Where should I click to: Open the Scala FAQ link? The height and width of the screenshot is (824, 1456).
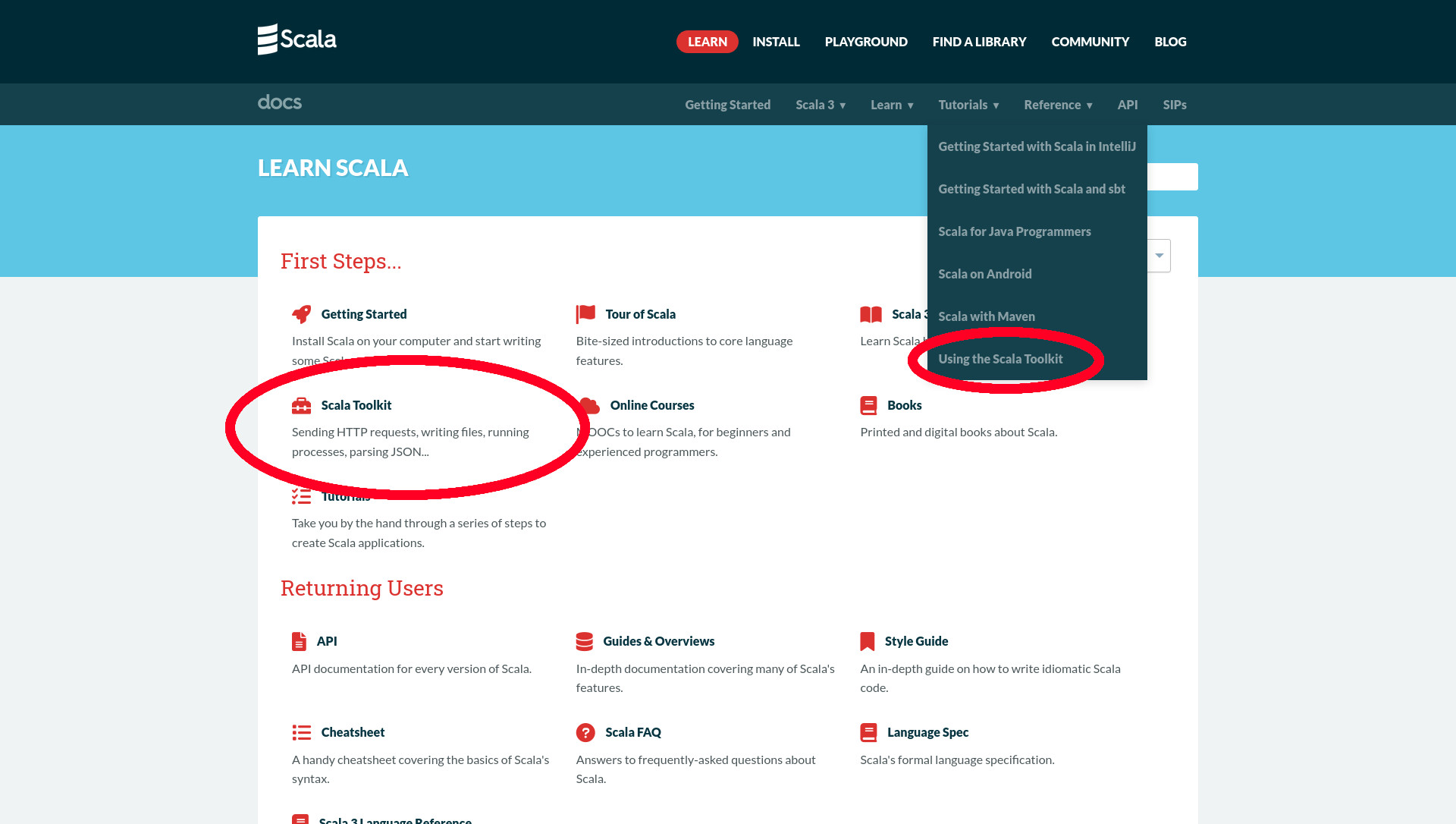633,732
